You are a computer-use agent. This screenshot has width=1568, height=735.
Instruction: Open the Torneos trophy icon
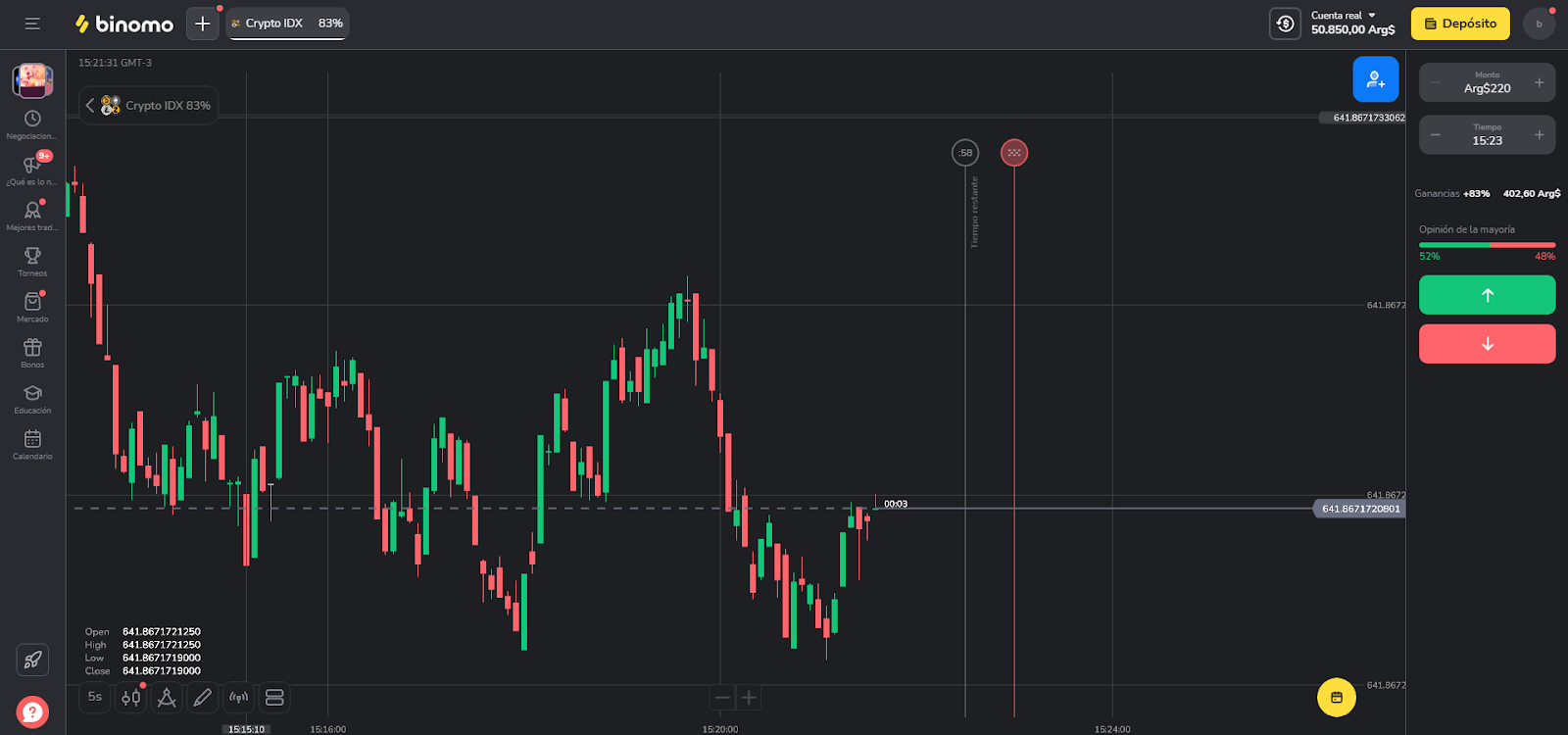point(32,257)
